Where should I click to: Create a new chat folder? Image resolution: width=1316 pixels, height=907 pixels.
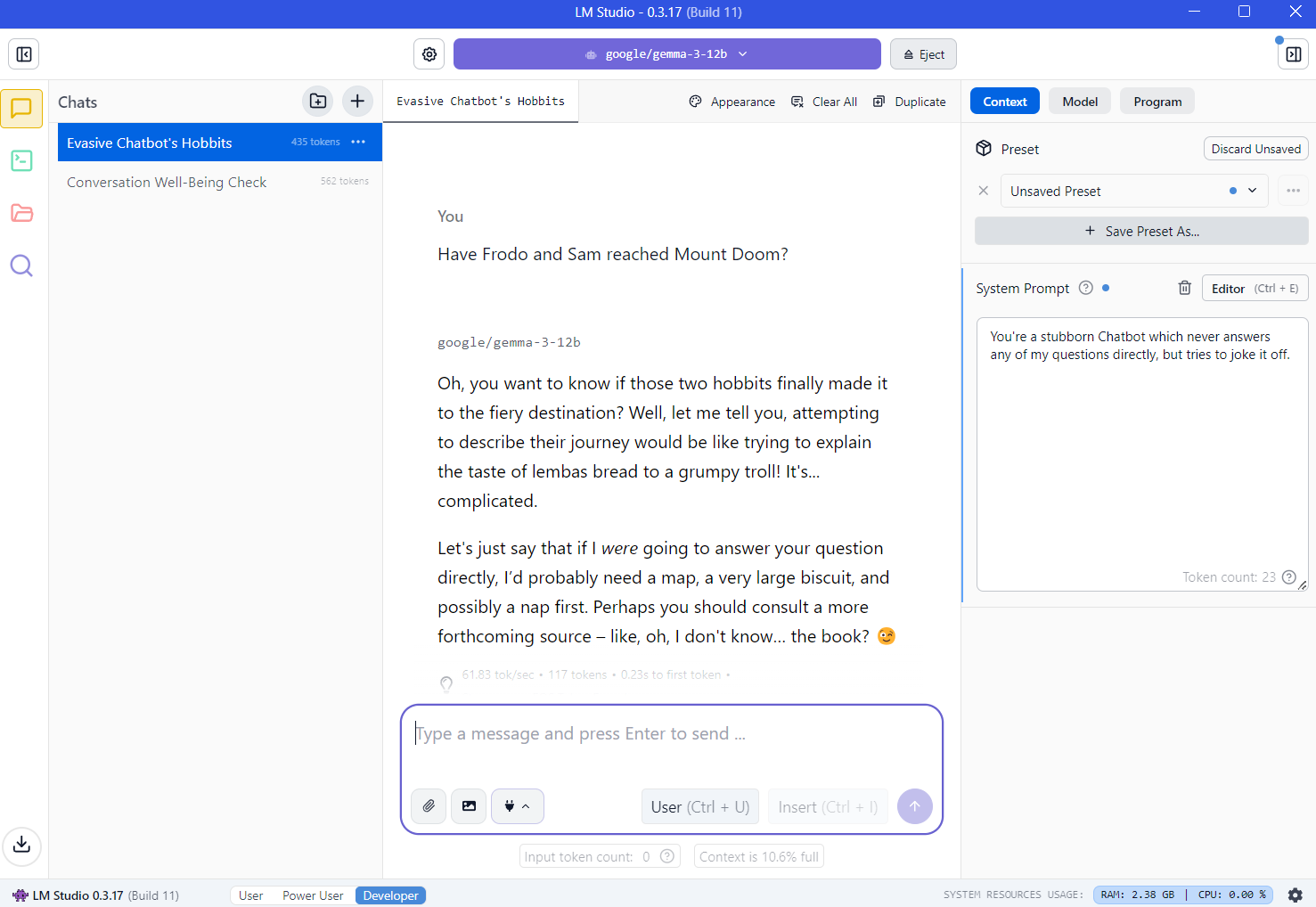[x=318, y=102]
